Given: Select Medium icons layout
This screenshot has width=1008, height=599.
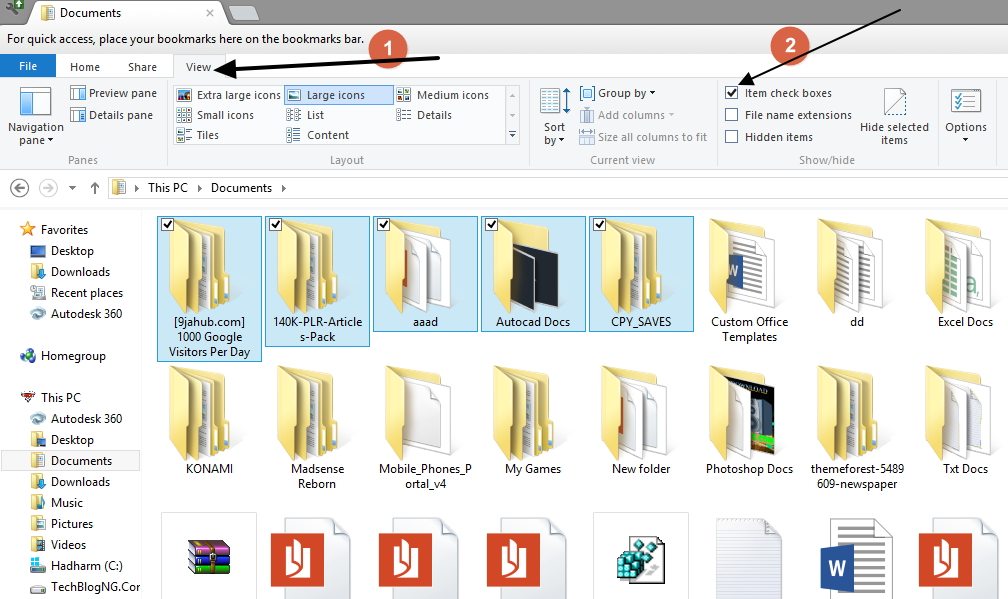Looking at the screenshot, I should pyautogui.click(x=443, y=95).
